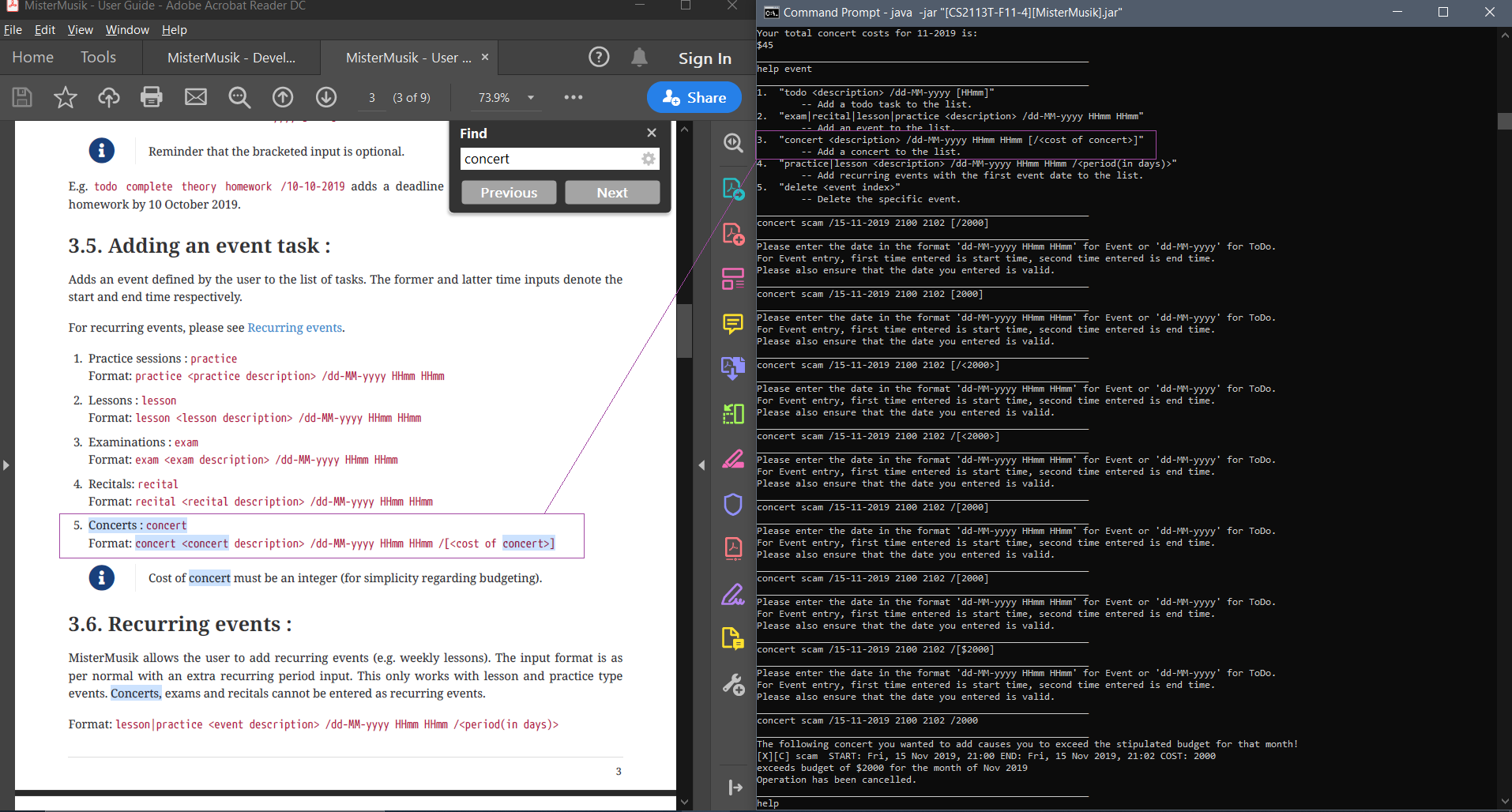Open the three-dots more tools menu
Screen dimensions: 1512x812
[574, 97]
